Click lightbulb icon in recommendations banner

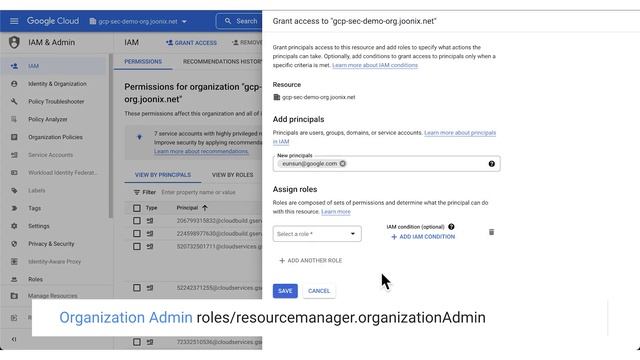click(x=140, y=137)
